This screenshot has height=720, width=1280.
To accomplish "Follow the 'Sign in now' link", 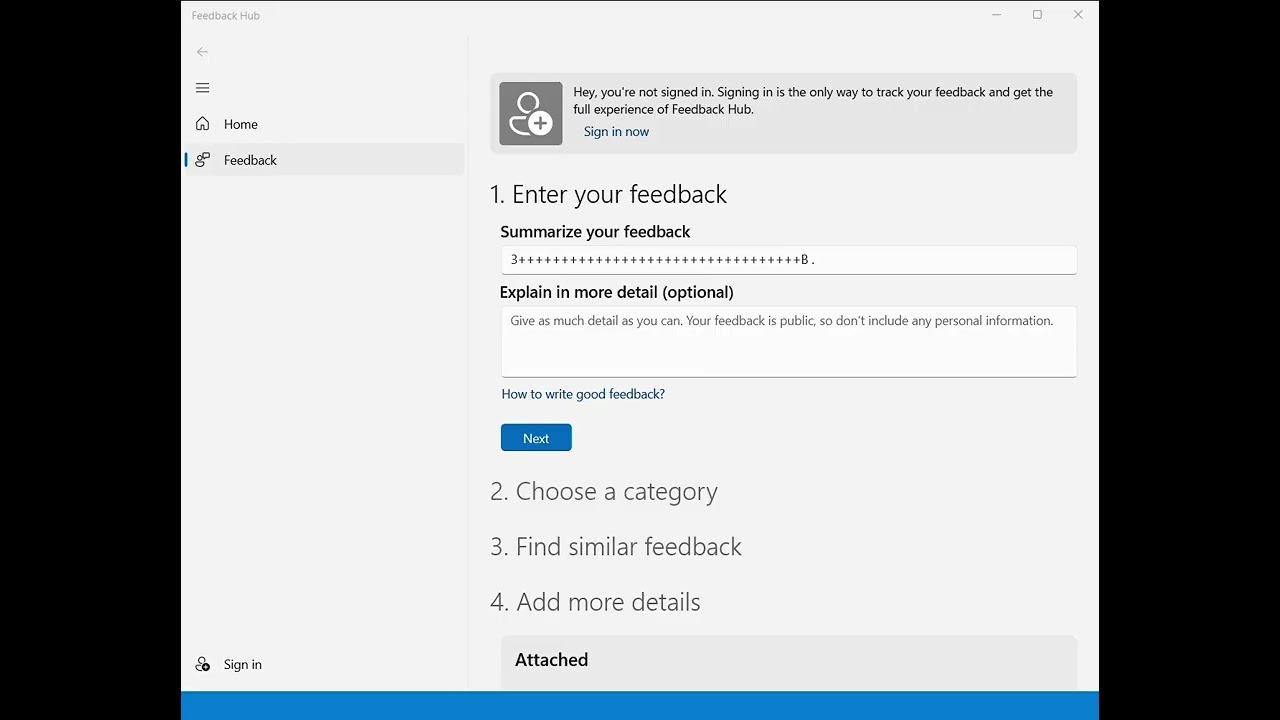I will 616,131.
